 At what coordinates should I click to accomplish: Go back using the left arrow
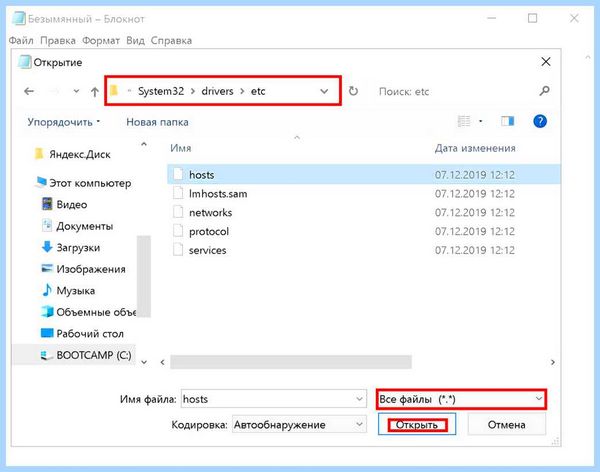29,91
